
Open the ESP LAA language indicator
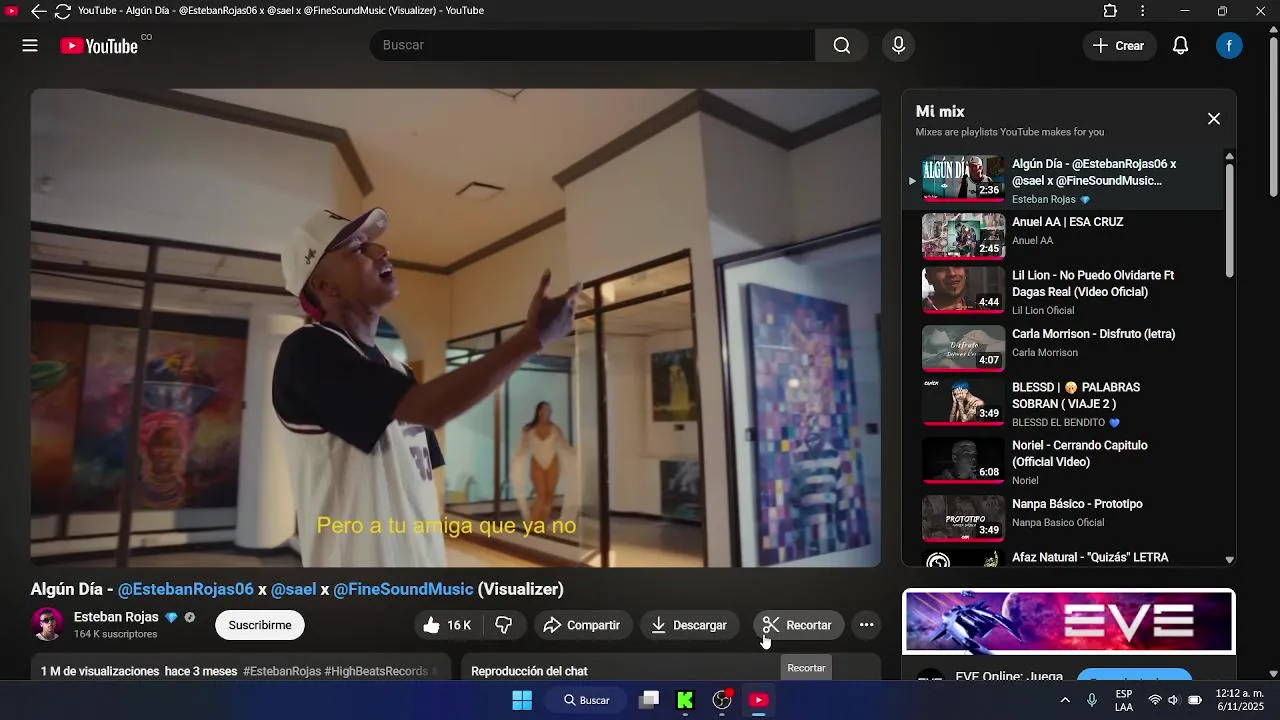click(x=1124, y=700)
